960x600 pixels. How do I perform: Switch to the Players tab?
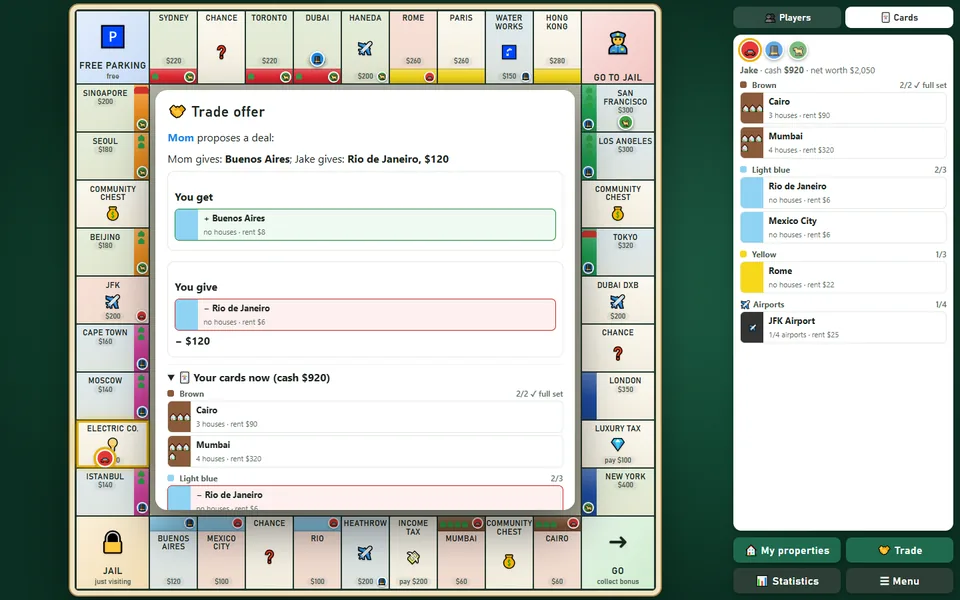coord(787,18)
